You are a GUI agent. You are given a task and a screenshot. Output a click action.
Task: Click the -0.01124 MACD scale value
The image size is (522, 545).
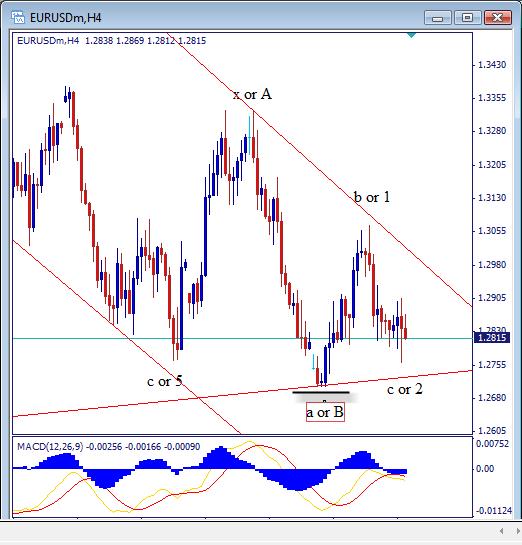coord(494,511)
